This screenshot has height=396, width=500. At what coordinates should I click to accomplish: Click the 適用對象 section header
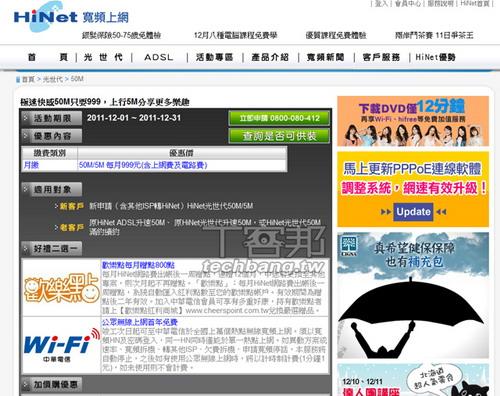(x=52, y=190)
